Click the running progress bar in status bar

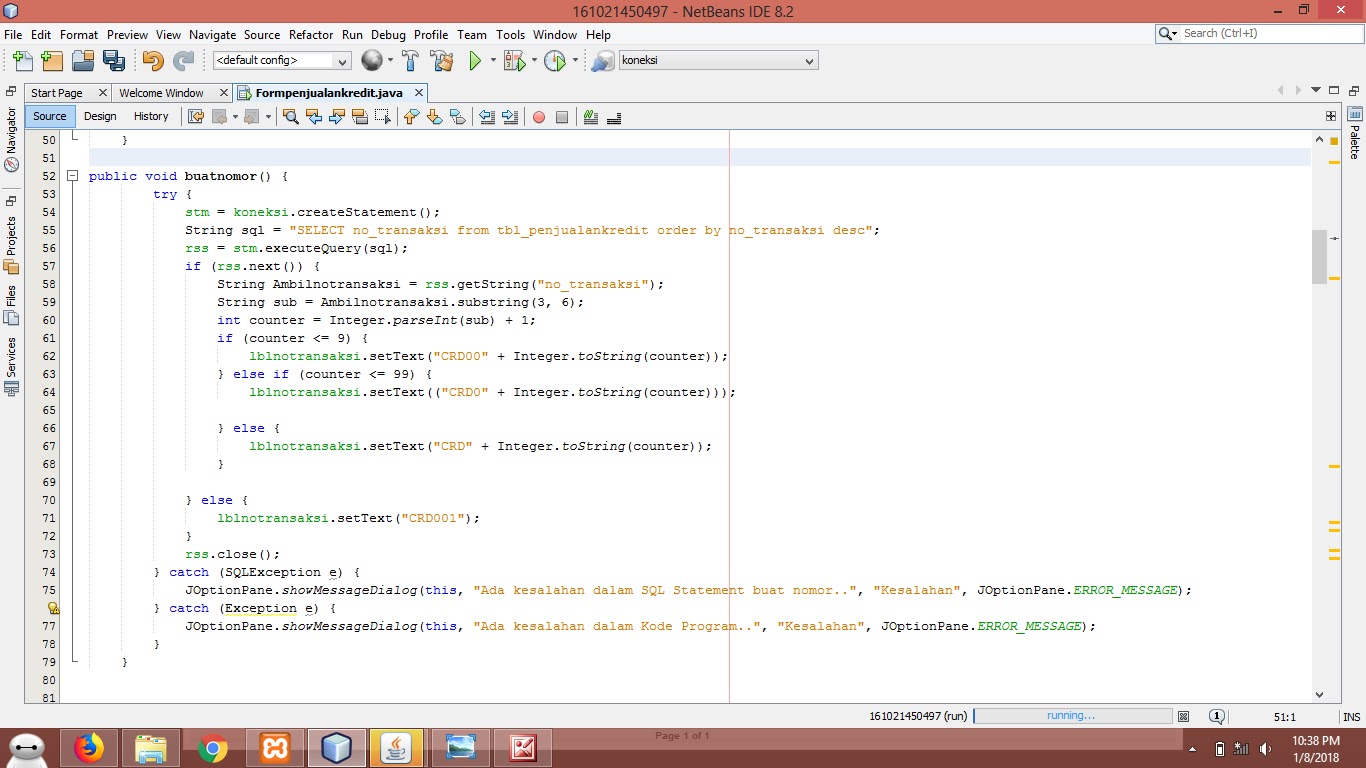click(1072, 716)
